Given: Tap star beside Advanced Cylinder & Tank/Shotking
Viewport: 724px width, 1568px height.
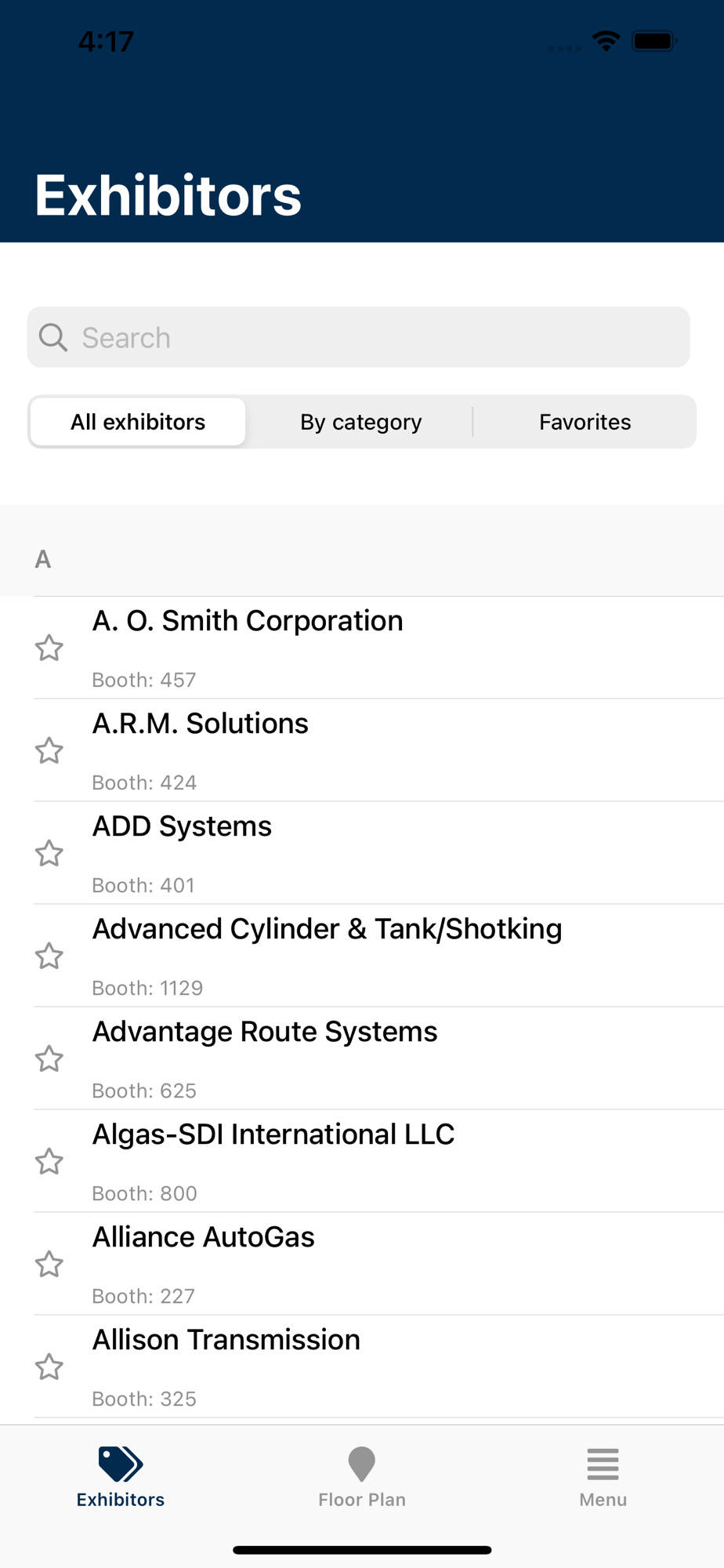Looking at the screenshot, I should [49, 956].
